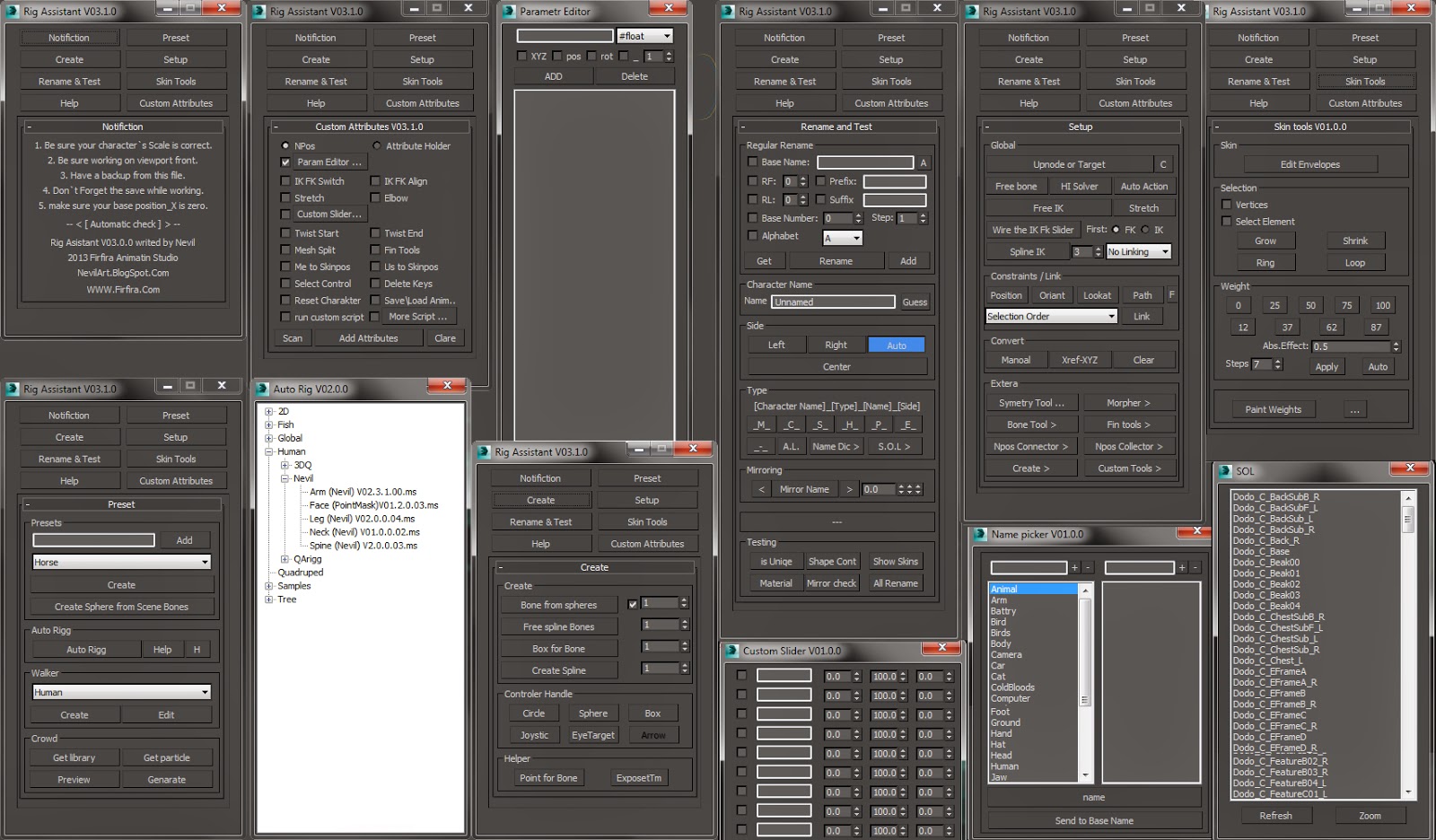Enable the Vertices checkbox in Selection group
This screenshot has width=1436, height=840.
1226,205
